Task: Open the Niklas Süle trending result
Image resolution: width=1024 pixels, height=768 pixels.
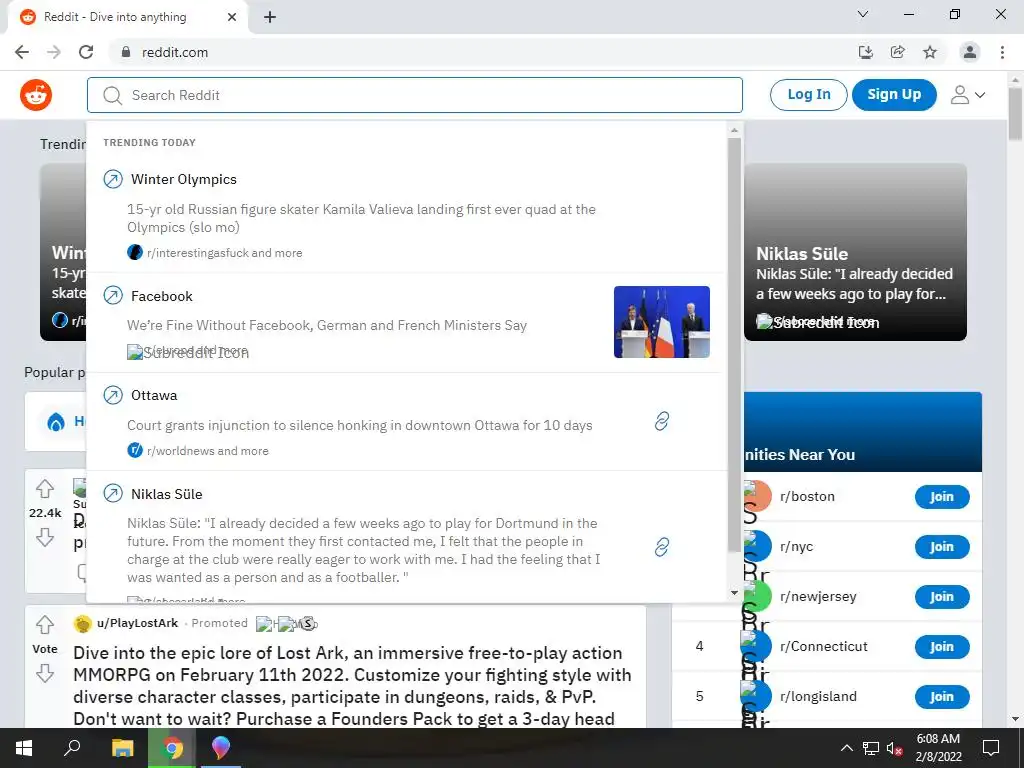Action: [x=406, y=537]
